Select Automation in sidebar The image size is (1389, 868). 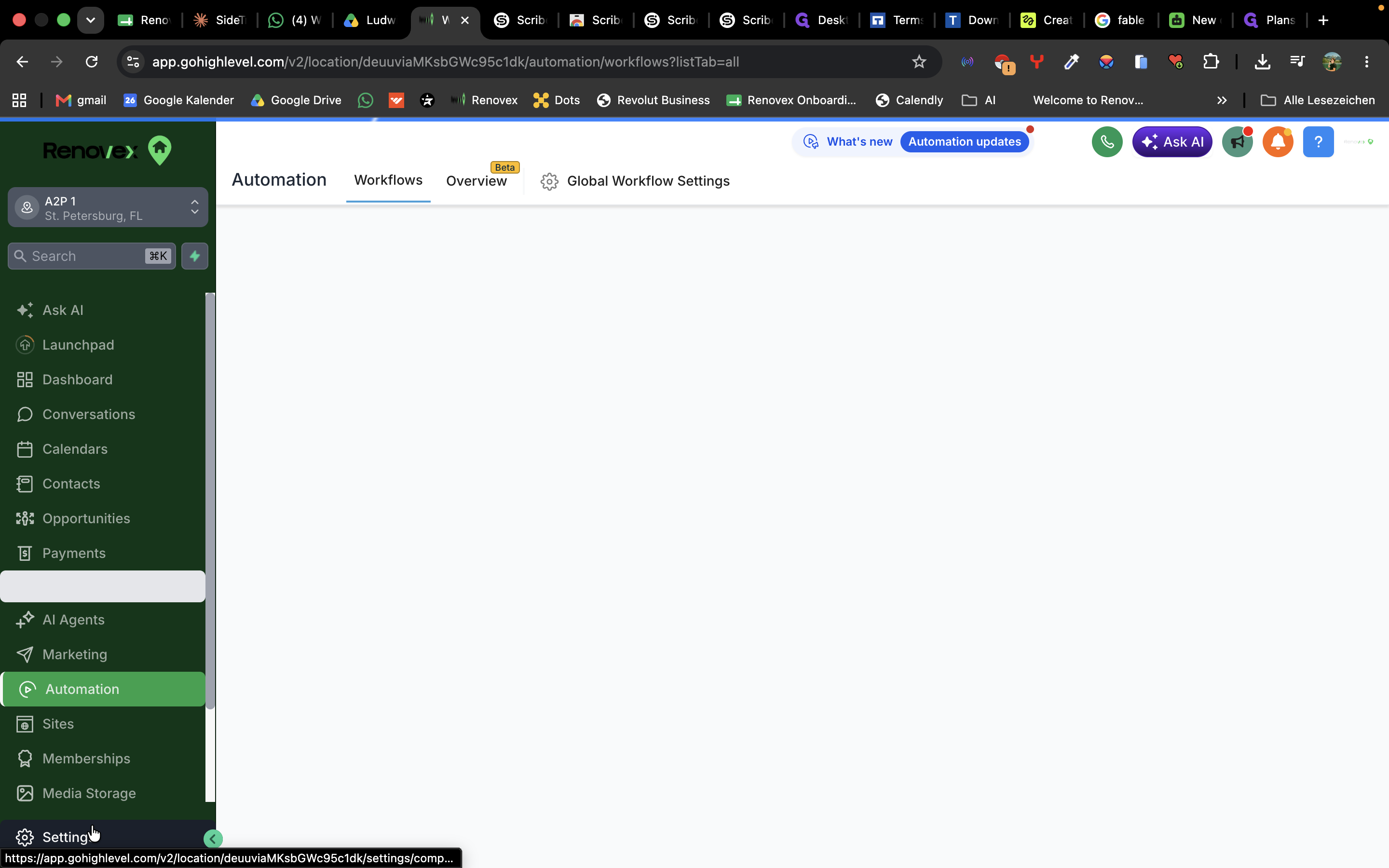[103, 689]
